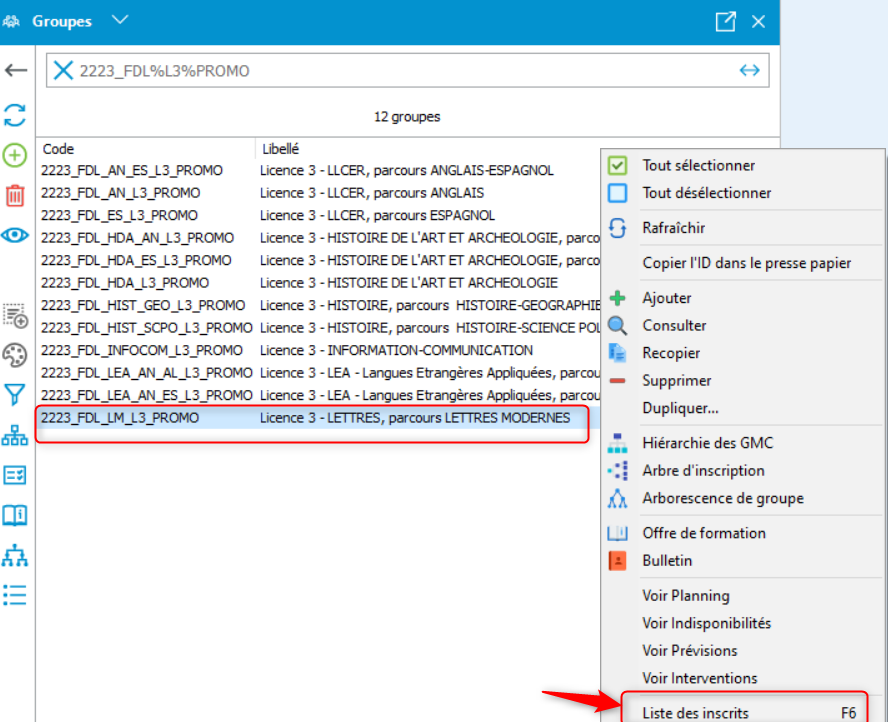Pop out the Groupes panel window
This screenshot has width=888, height=722.
point(726,21)
